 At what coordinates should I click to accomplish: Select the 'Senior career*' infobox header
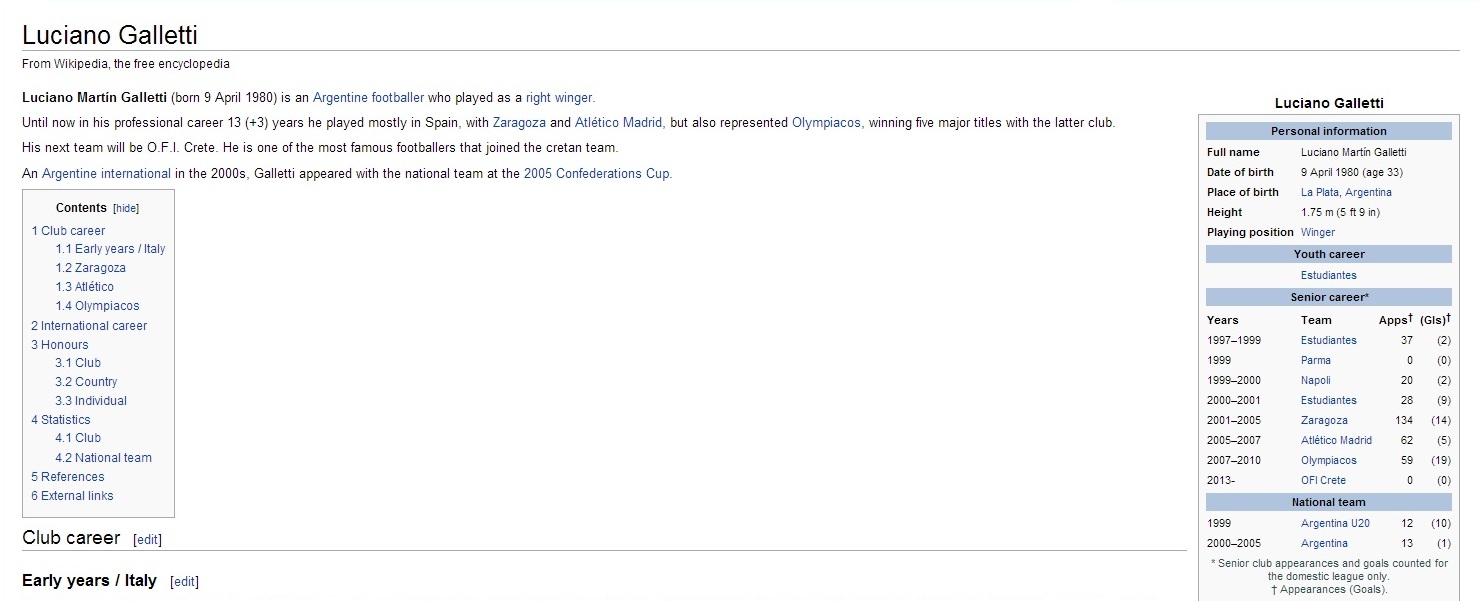pyautogui.click(x=1329, y=297)
